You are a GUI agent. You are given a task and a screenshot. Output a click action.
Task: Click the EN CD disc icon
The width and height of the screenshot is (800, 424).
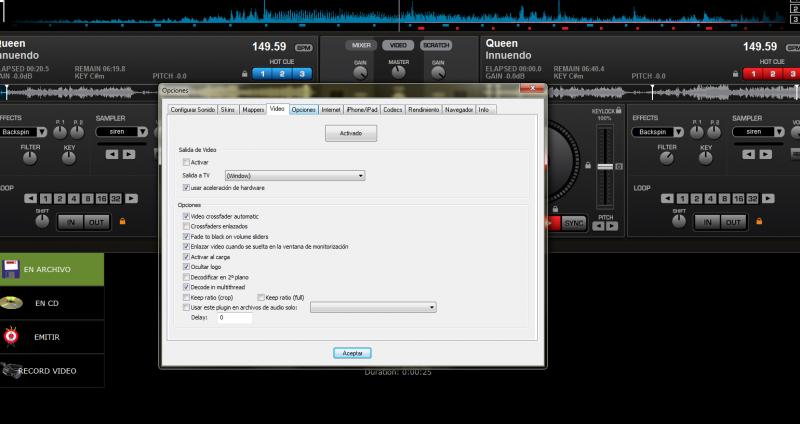tap(11, 302)
